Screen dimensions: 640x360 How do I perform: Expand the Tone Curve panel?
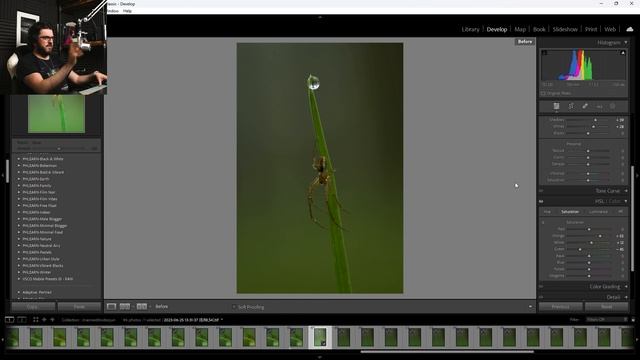626,191
